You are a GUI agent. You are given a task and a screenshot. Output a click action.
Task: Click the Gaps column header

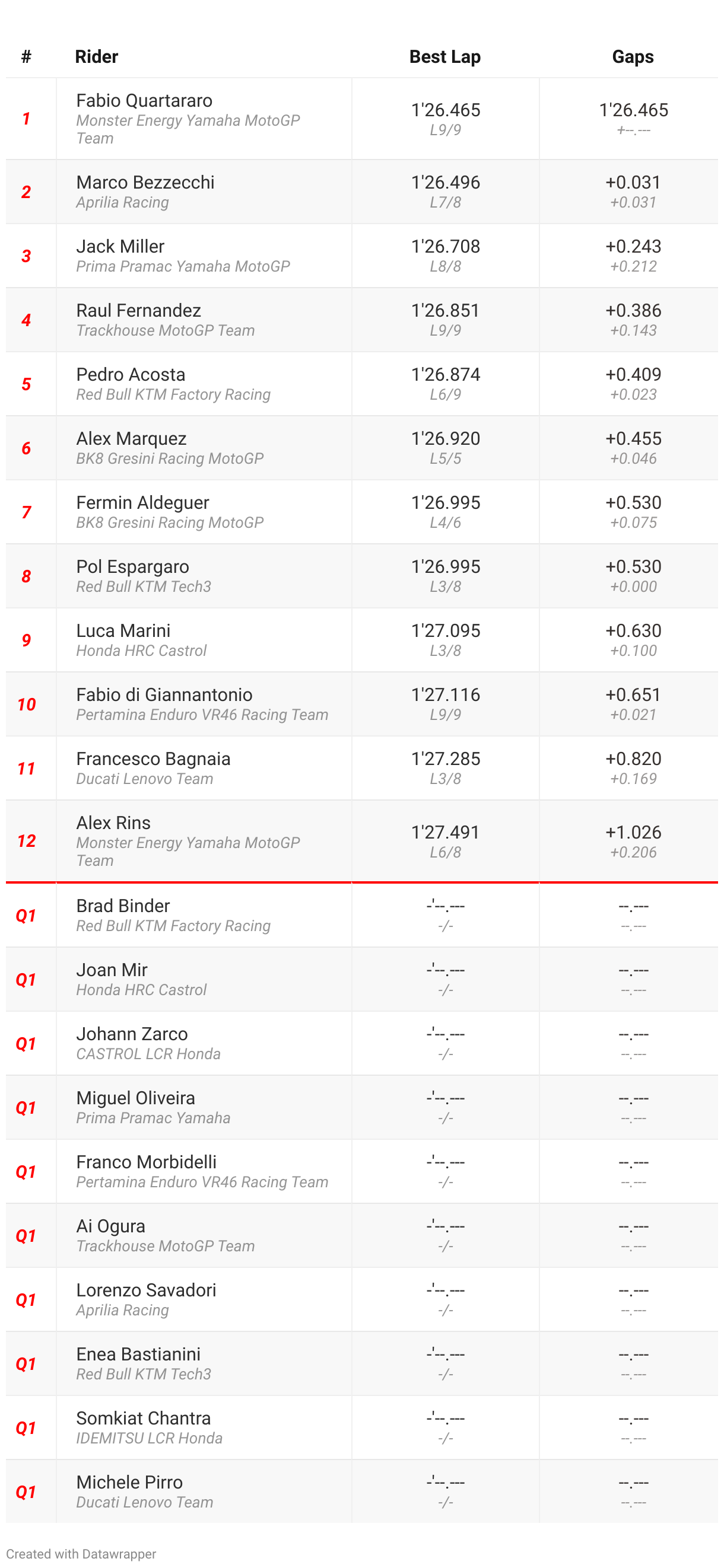632,56
